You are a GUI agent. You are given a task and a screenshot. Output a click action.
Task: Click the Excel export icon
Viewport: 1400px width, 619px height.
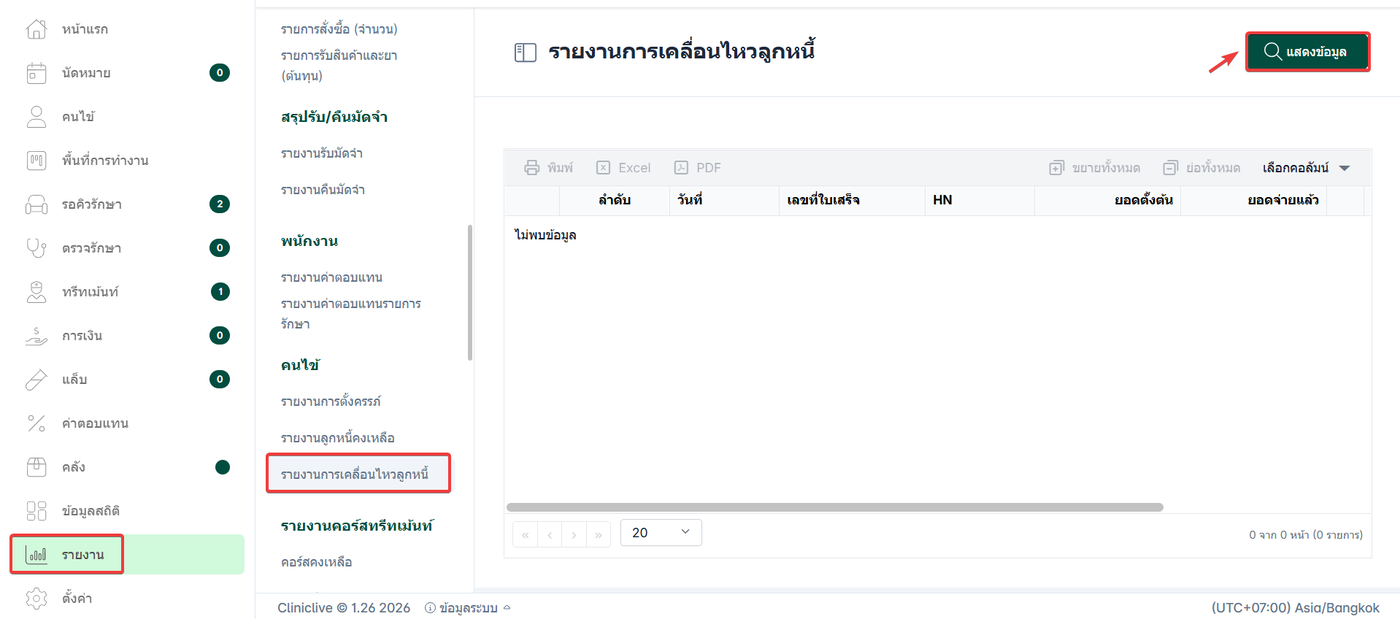pyautogui.click(x=603, y=168)
